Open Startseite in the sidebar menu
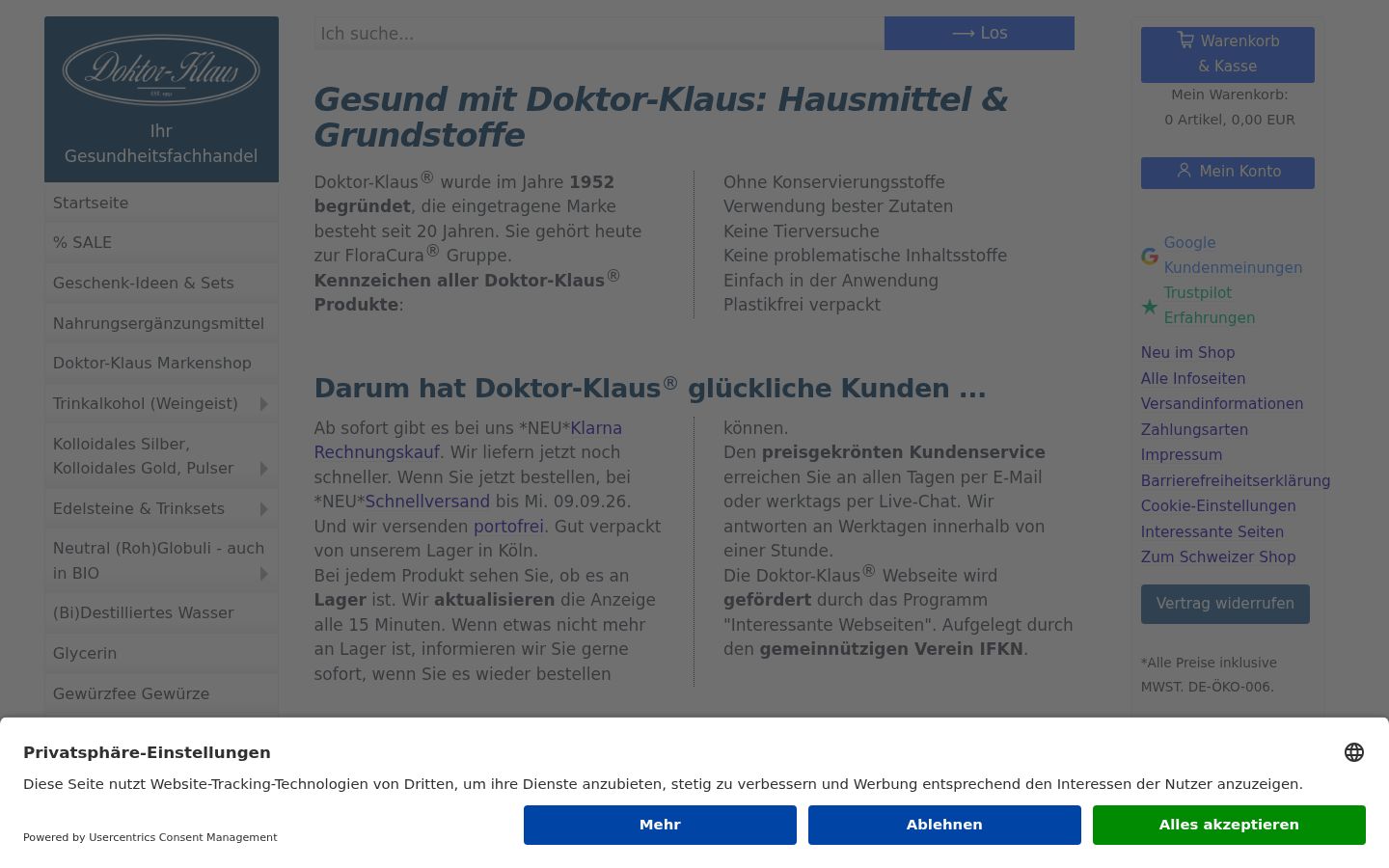Screen dimensions: 1389x868 coord(161,203)
